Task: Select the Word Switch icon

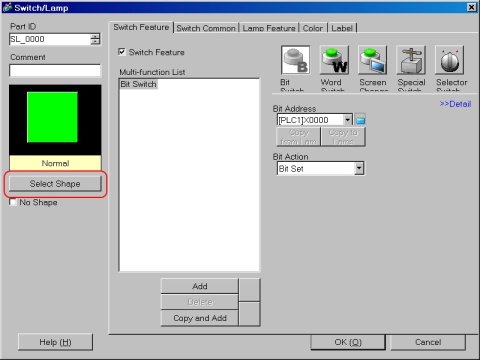Action: click(334, 60)
